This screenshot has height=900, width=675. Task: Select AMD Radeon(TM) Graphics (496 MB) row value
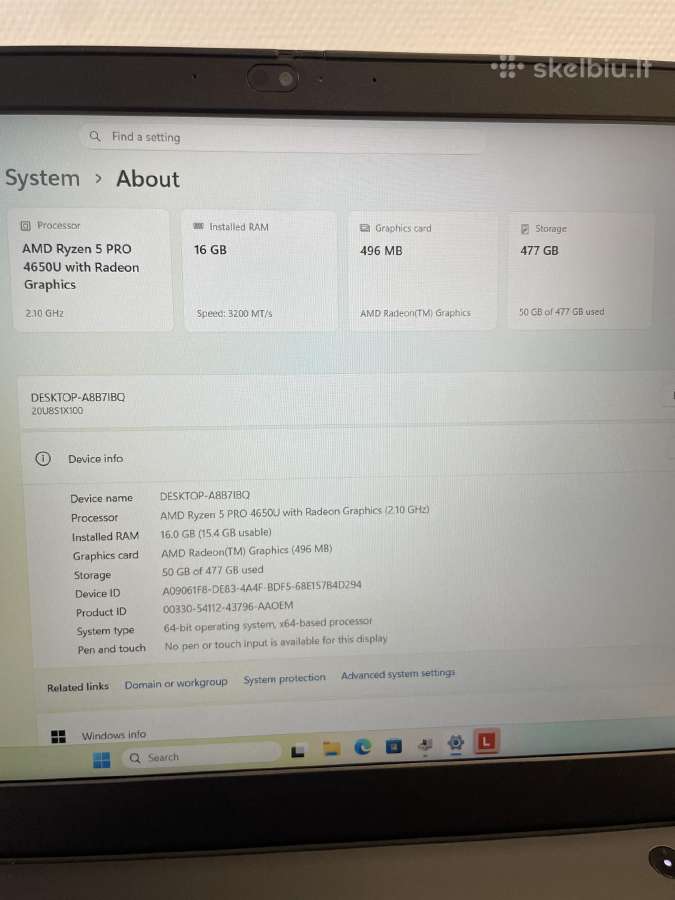pos(246,551)
